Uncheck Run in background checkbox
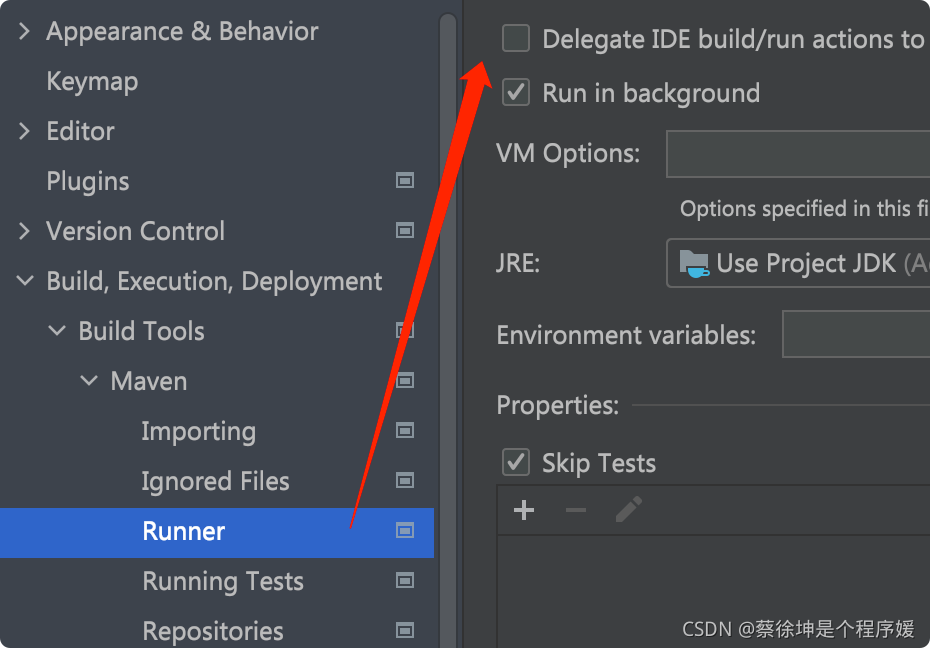This screenshot has height=648, width=930. tap(515, 92)
